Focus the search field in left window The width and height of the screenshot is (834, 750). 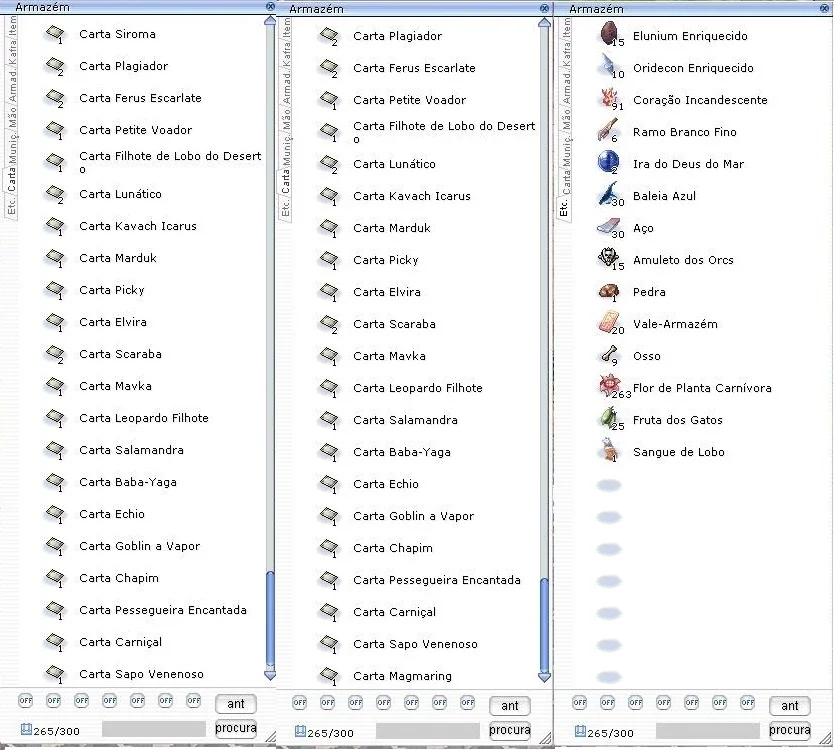pyautogui.click(x=154, y=729)
